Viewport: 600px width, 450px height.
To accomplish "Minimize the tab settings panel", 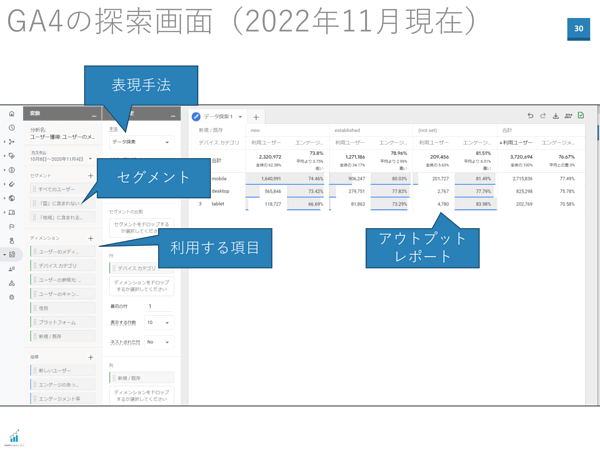I will pos(173,115).
